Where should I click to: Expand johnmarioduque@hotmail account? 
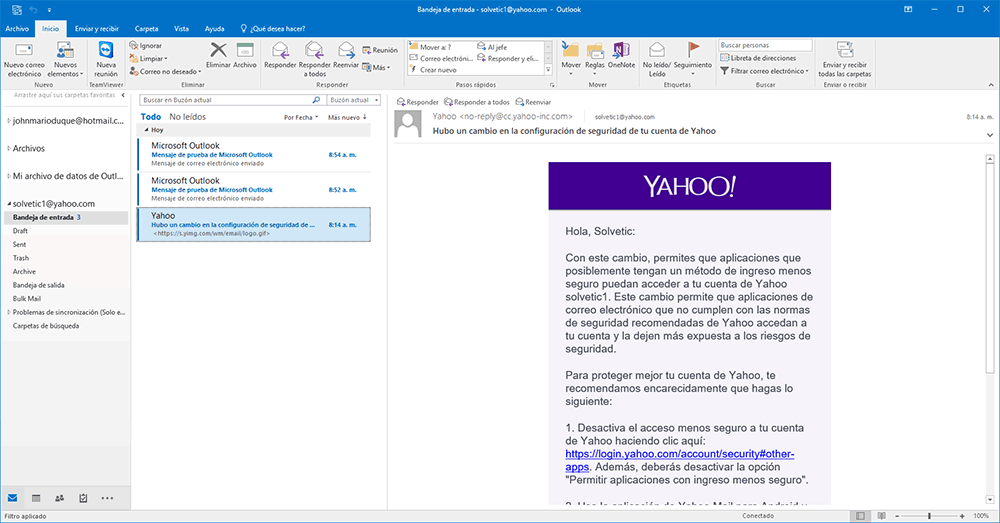(9, 121)
